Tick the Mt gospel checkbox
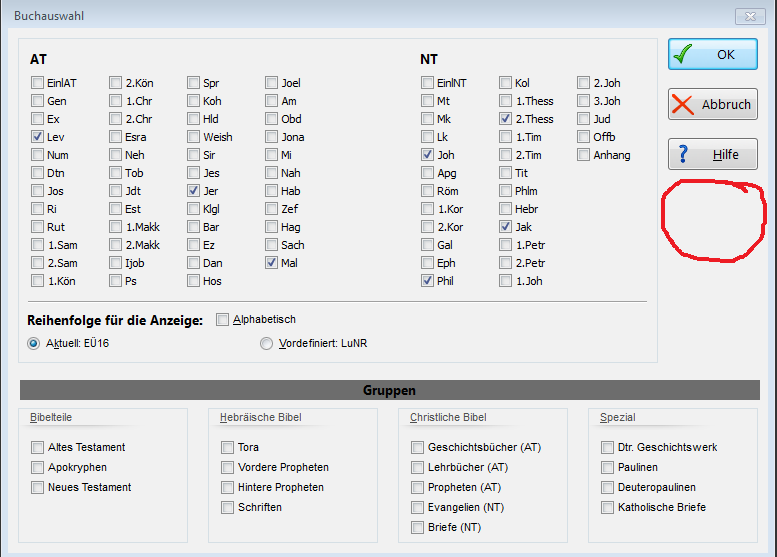This screenshot has width=777, height=557. click(x=427, y=101)
